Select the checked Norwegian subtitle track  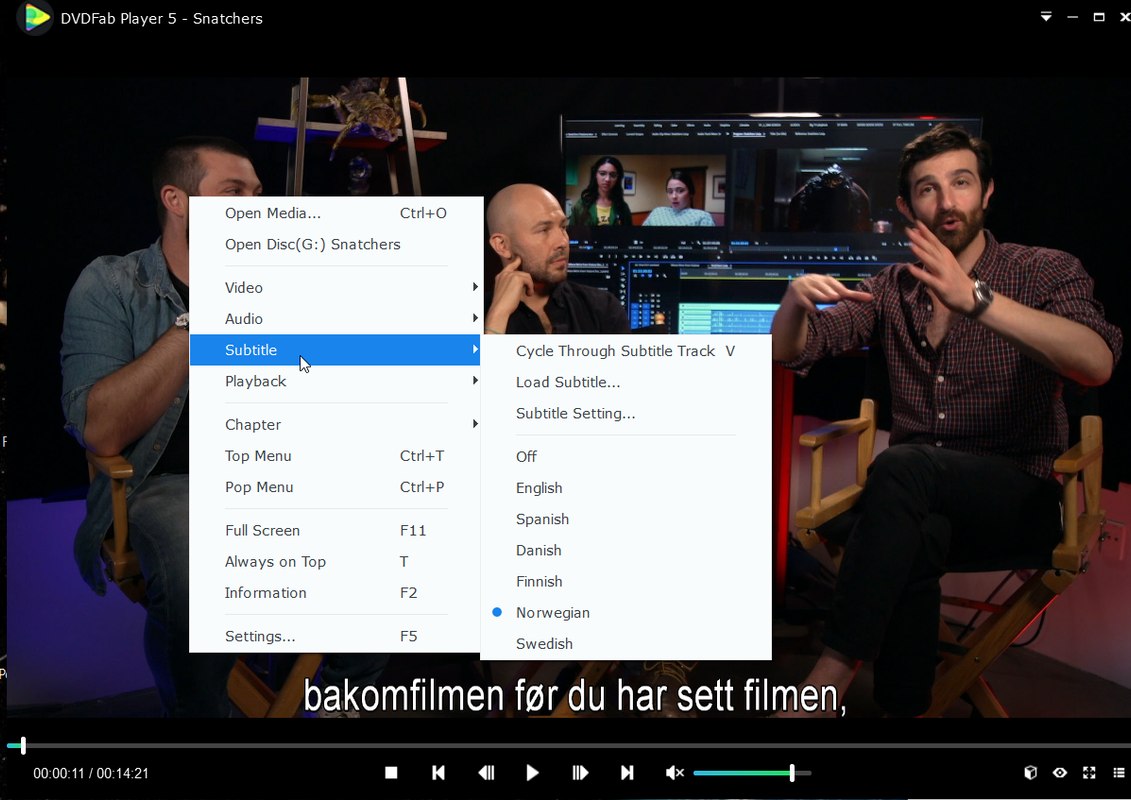626,612
